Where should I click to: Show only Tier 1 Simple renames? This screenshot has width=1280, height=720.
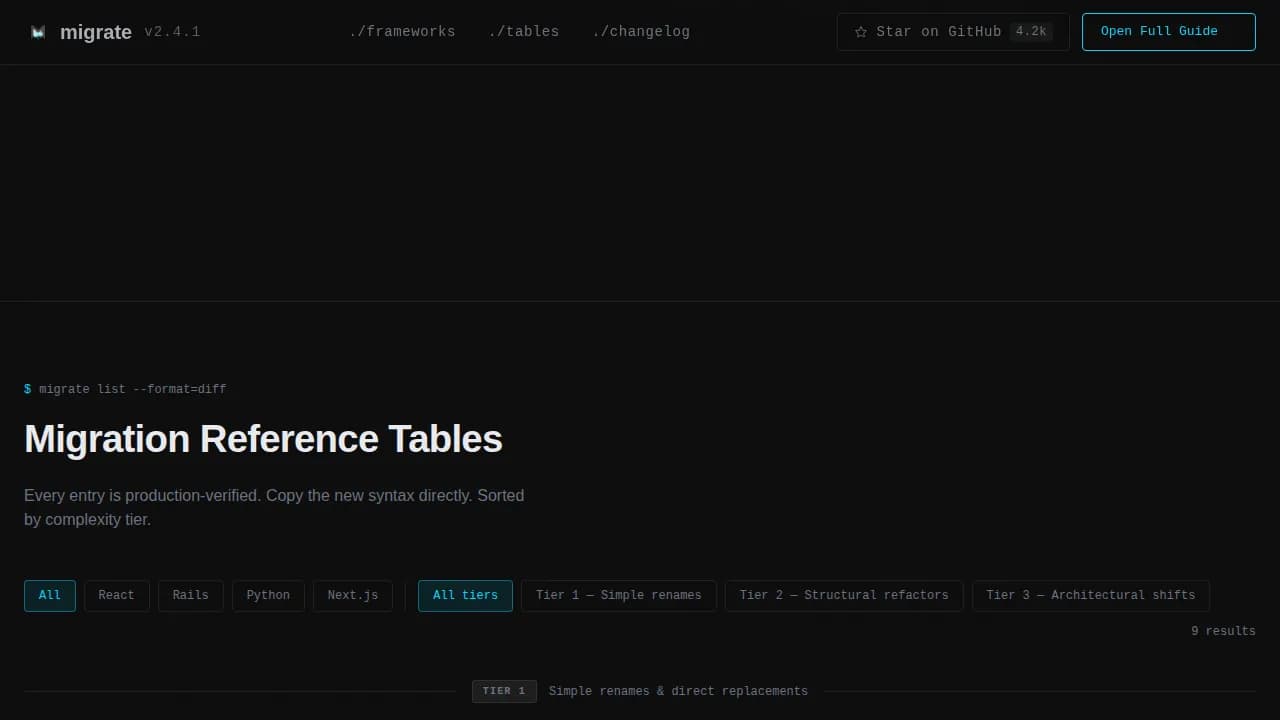pos(618,596)
